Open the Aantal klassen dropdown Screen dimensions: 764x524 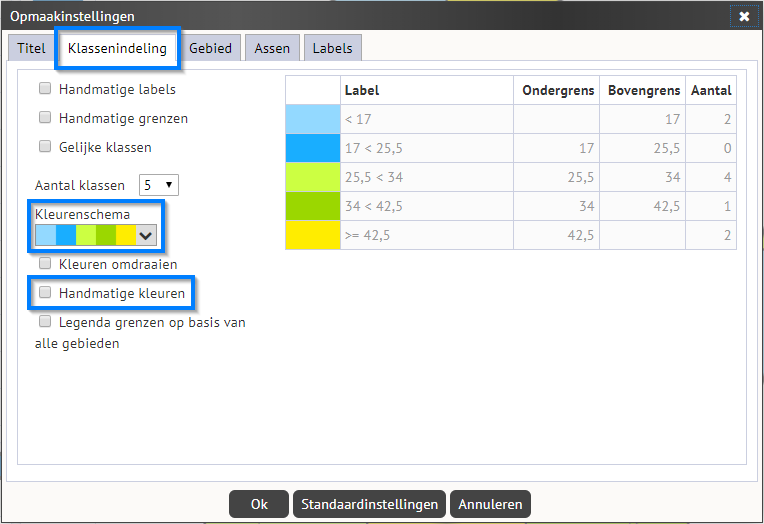[x=159, y=185]
